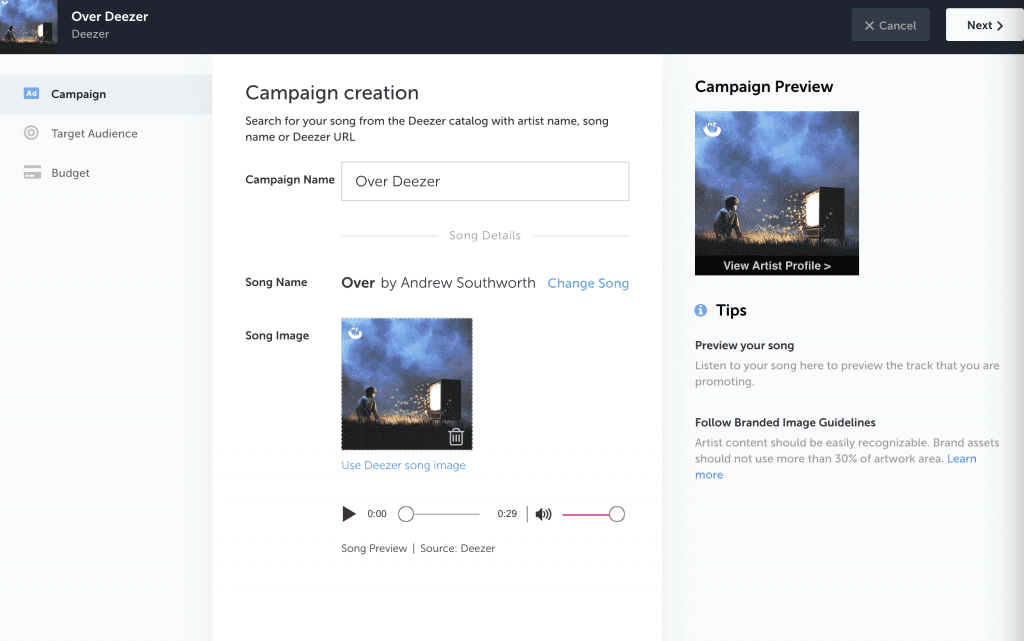Image resolution: width=1024 pixels, height=641 pixels.
Task: Click the song progress slider handle
Action: pyautogui.click(x=406, y=514)
